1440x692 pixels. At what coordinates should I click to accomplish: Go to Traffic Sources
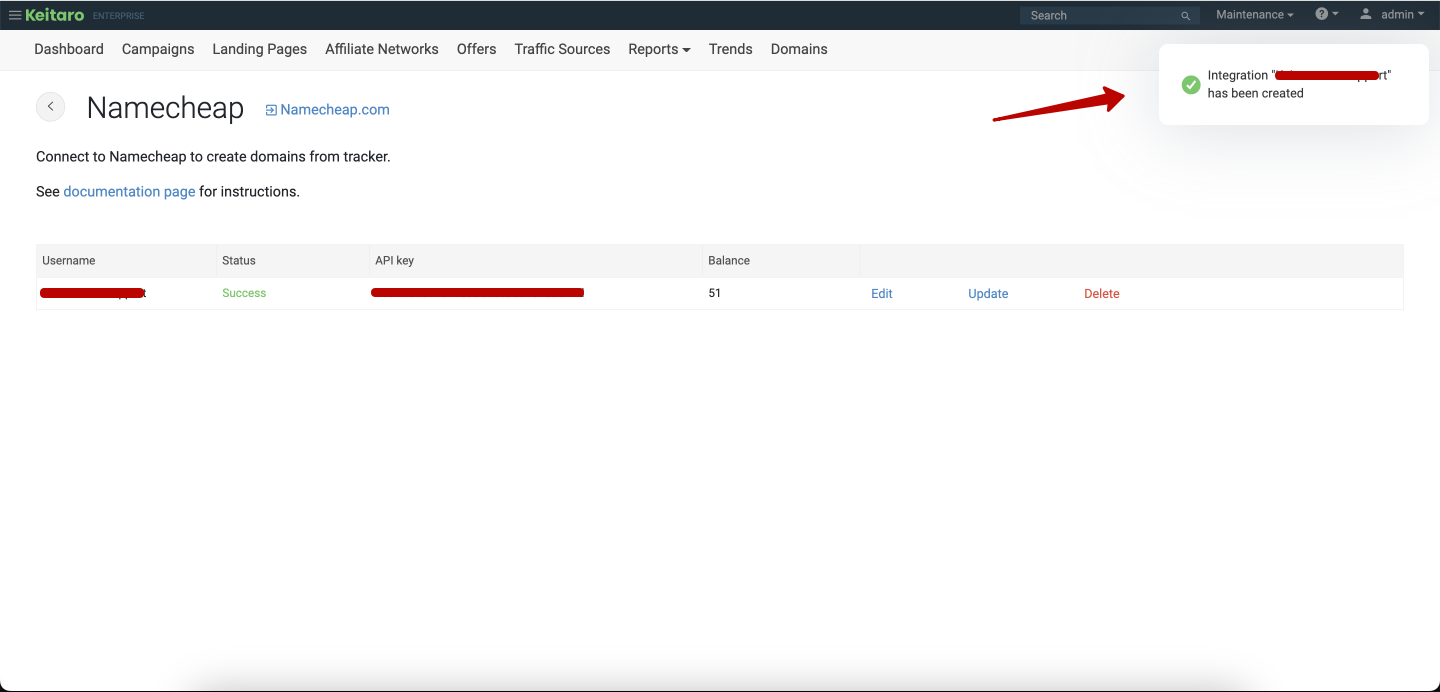coord(563,49)
